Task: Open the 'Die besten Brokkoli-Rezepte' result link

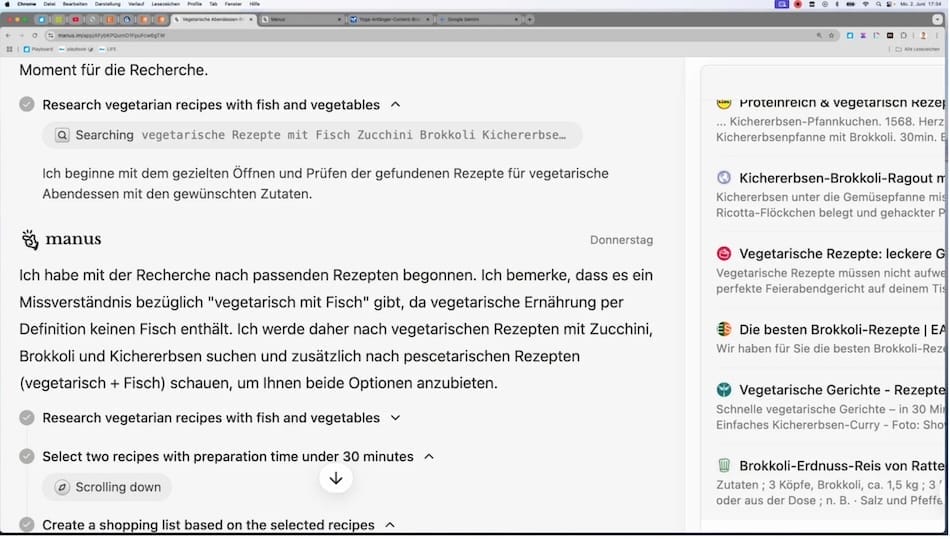Action: pyautogui.click(x=840, y=329)
